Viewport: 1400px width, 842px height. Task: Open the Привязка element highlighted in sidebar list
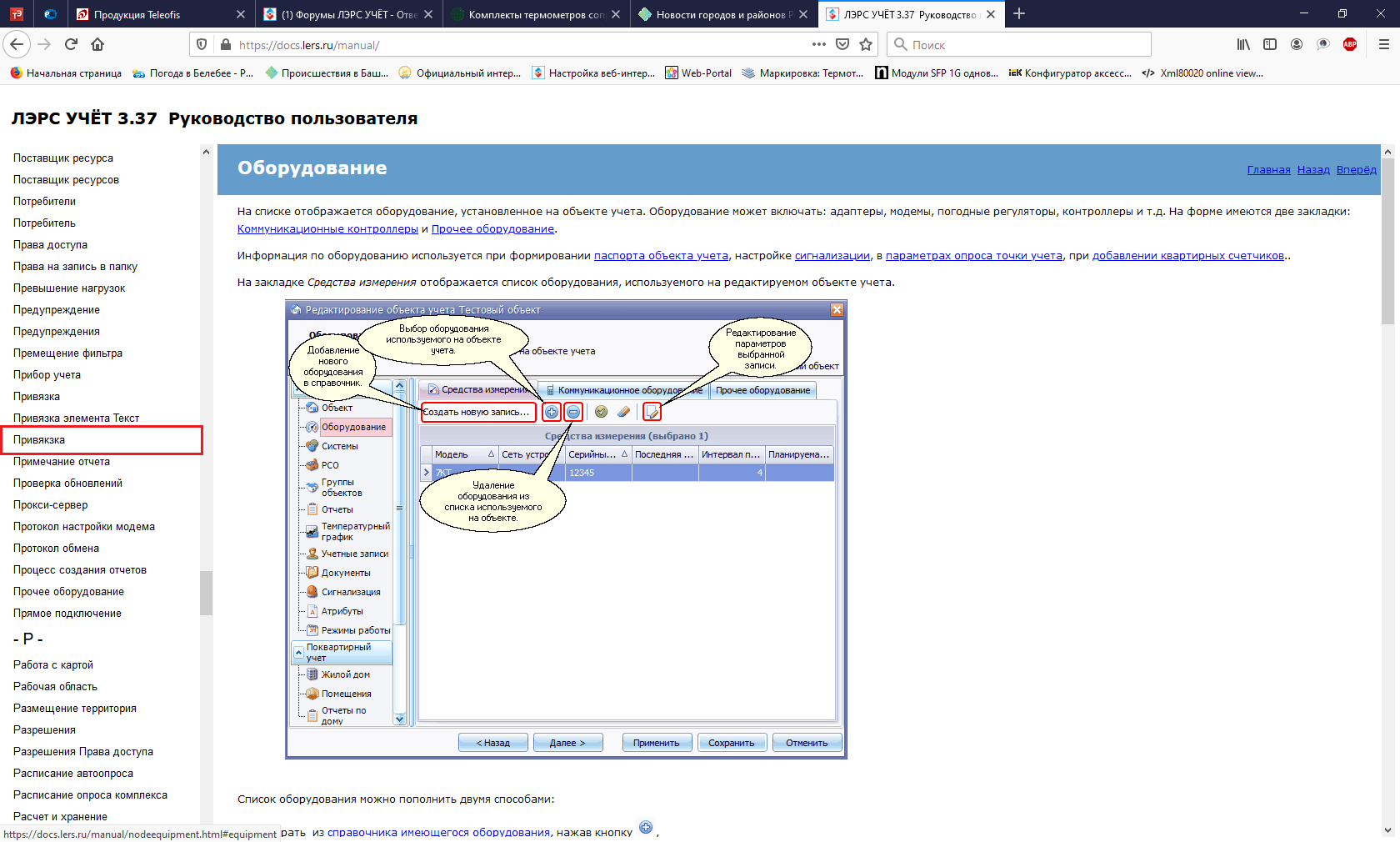coord(39,439)
